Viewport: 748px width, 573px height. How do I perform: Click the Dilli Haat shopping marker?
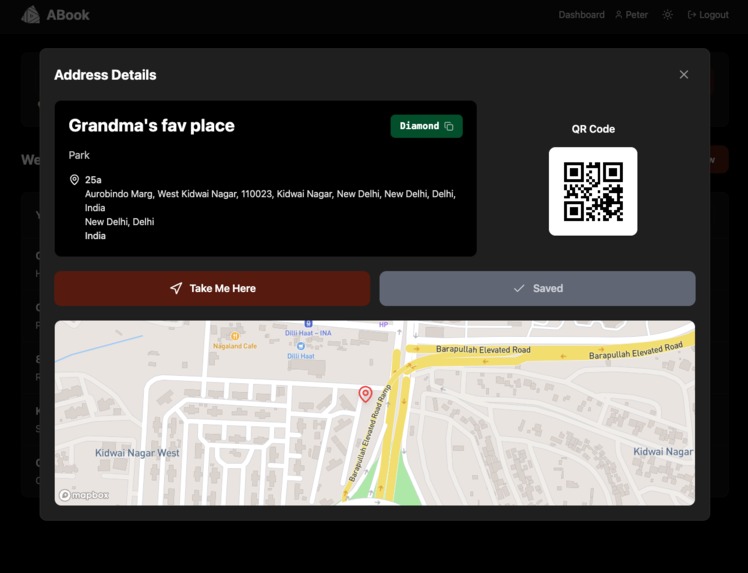(x=301, y=346)
